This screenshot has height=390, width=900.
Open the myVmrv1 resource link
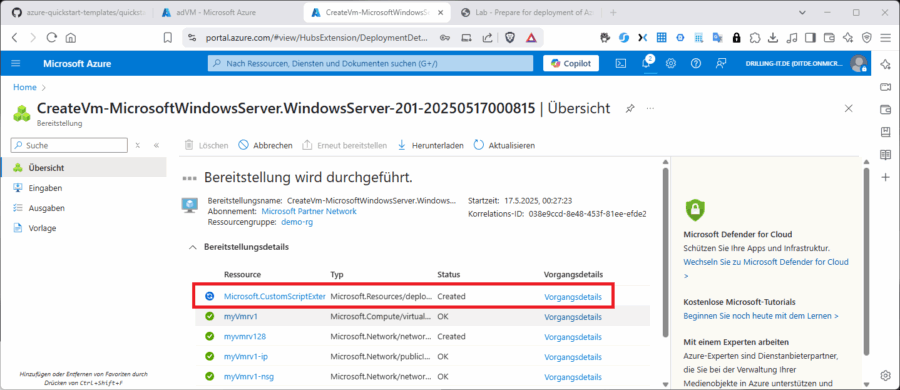(240, 316)
